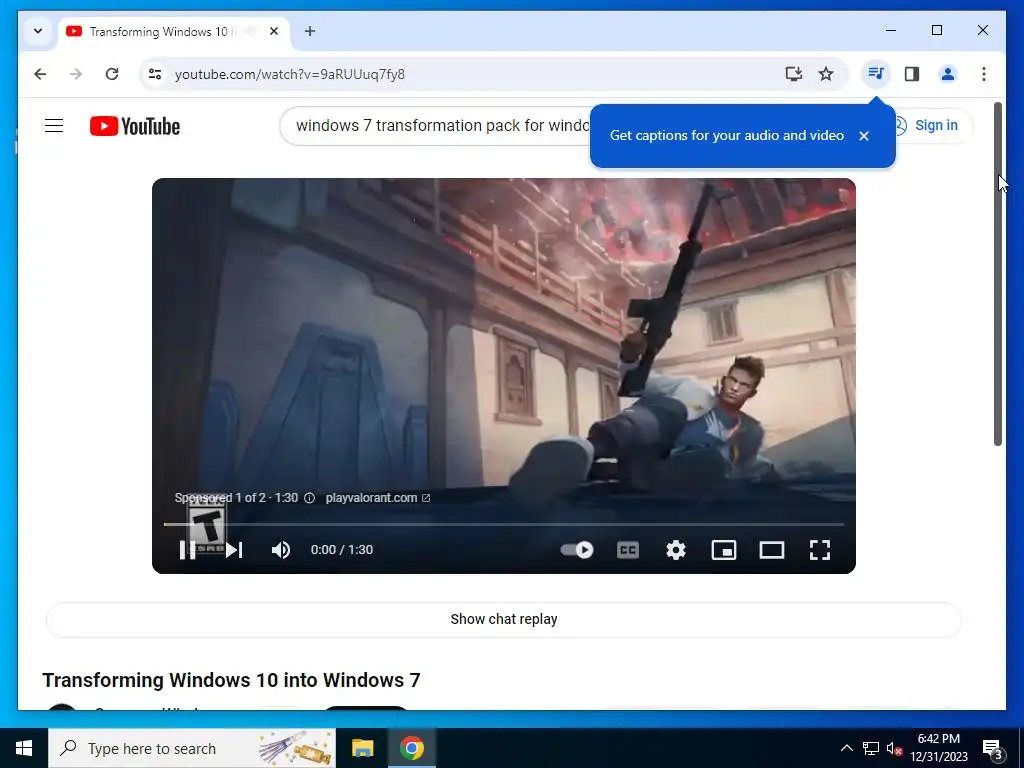
Task: Show chat replay
Action: coord(504,619)
